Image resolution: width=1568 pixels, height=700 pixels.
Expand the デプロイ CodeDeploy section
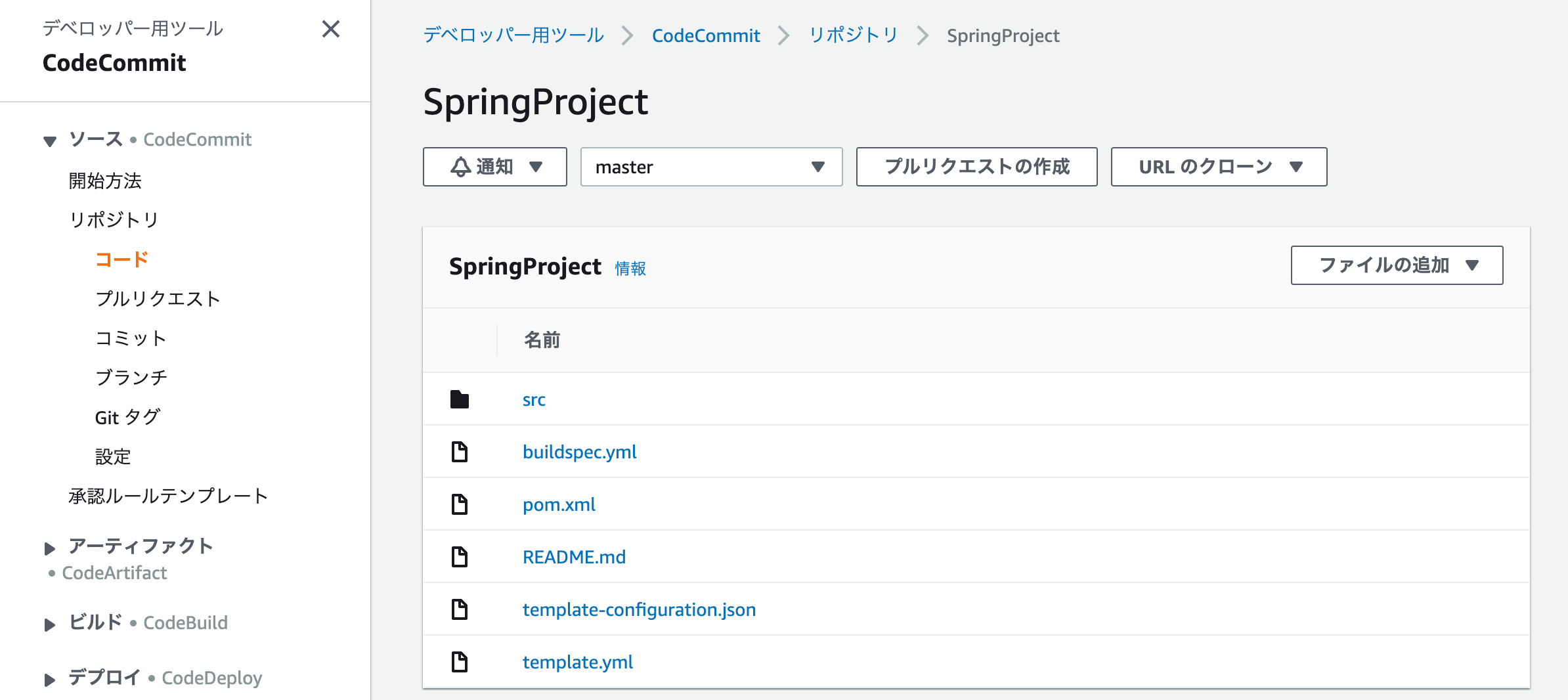tap(49, 679)
